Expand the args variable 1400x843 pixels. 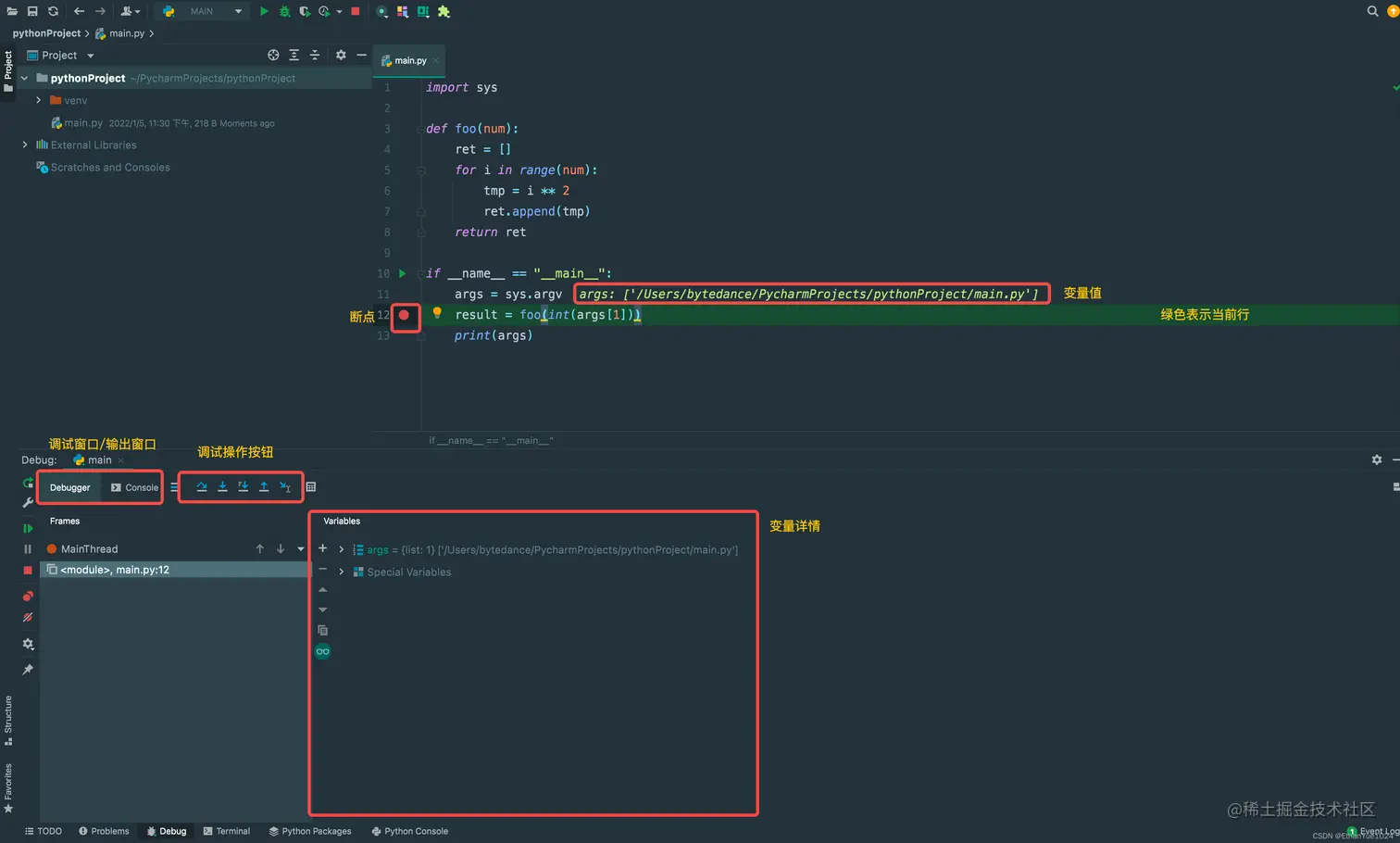click(x=342, y=549)
